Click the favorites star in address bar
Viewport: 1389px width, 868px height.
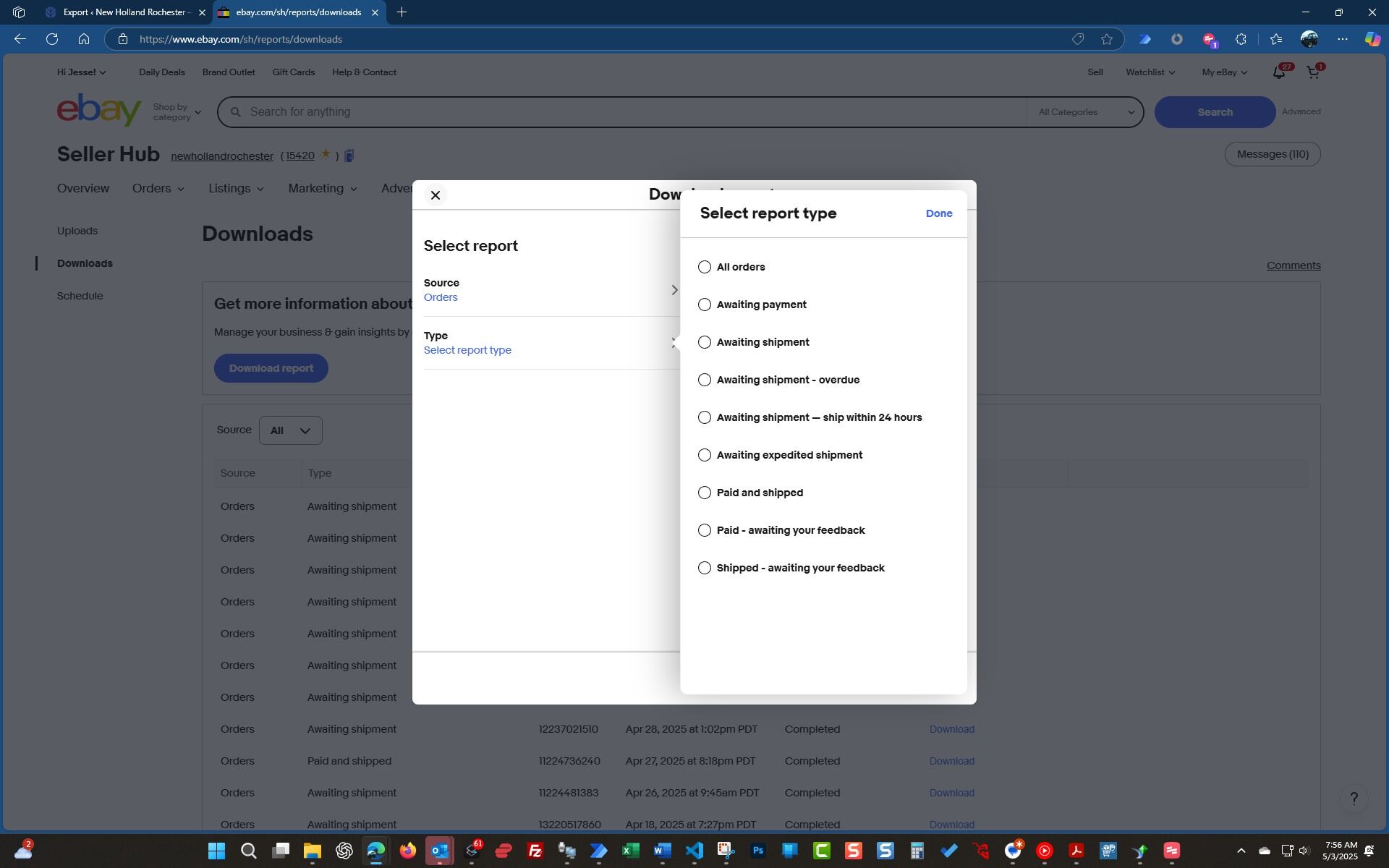point(1106,39)
